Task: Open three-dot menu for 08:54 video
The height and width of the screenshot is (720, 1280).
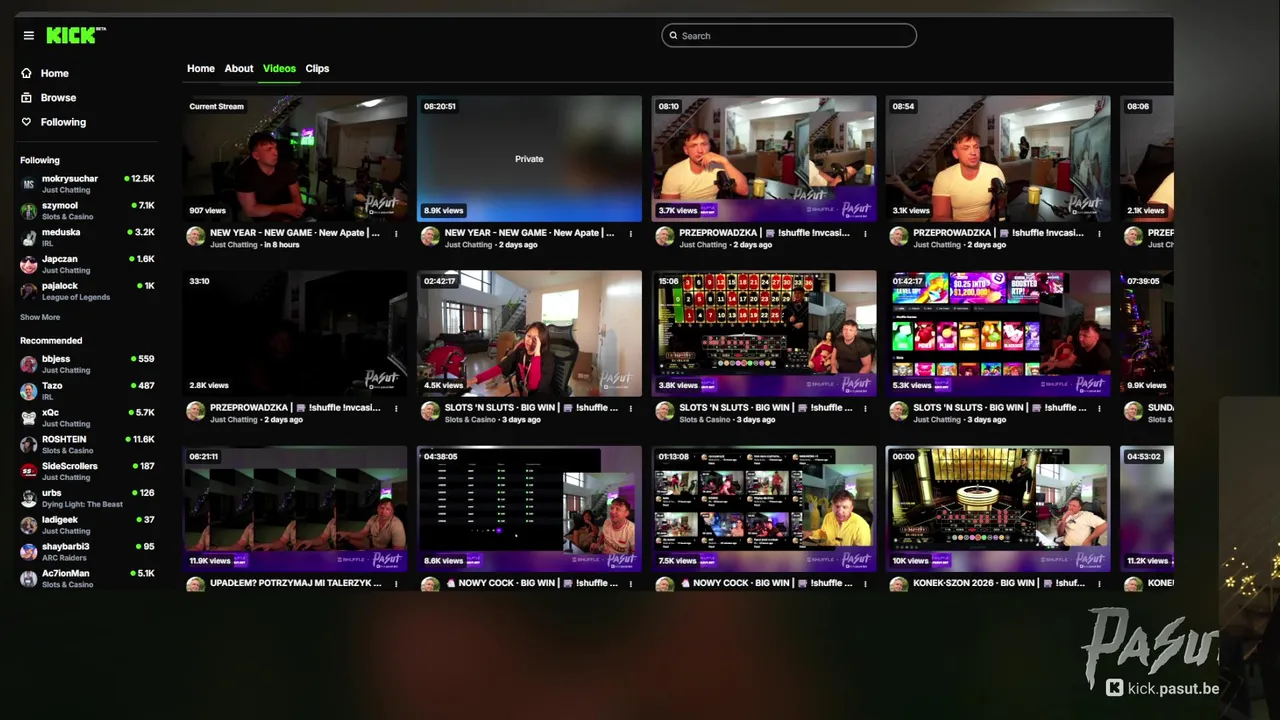Action: tap(1099, 234)
